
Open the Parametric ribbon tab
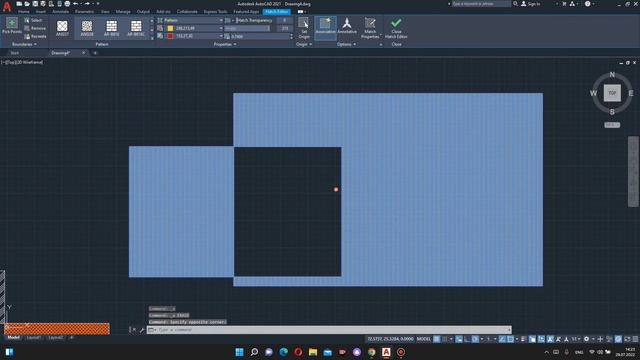[x=84, y=12]
